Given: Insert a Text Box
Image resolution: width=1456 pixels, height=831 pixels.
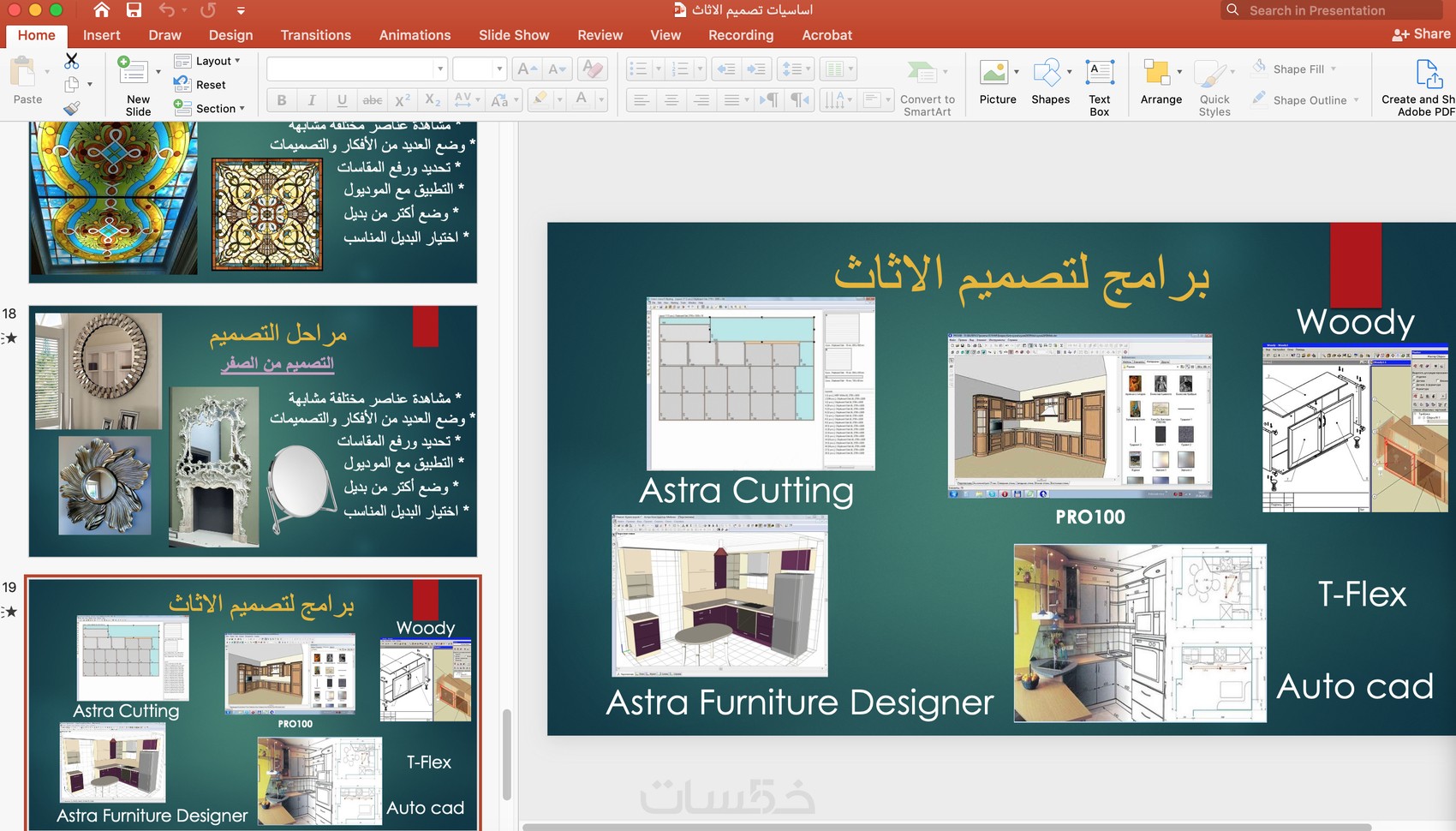Looking at the screenshot, I should pos(1100,81).
